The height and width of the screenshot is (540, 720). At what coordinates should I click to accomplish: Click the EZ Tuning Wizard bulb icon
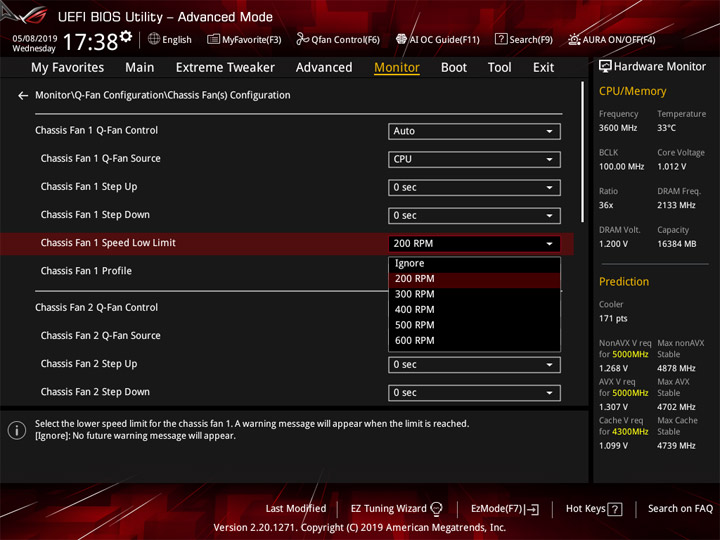tap(436, 509)
